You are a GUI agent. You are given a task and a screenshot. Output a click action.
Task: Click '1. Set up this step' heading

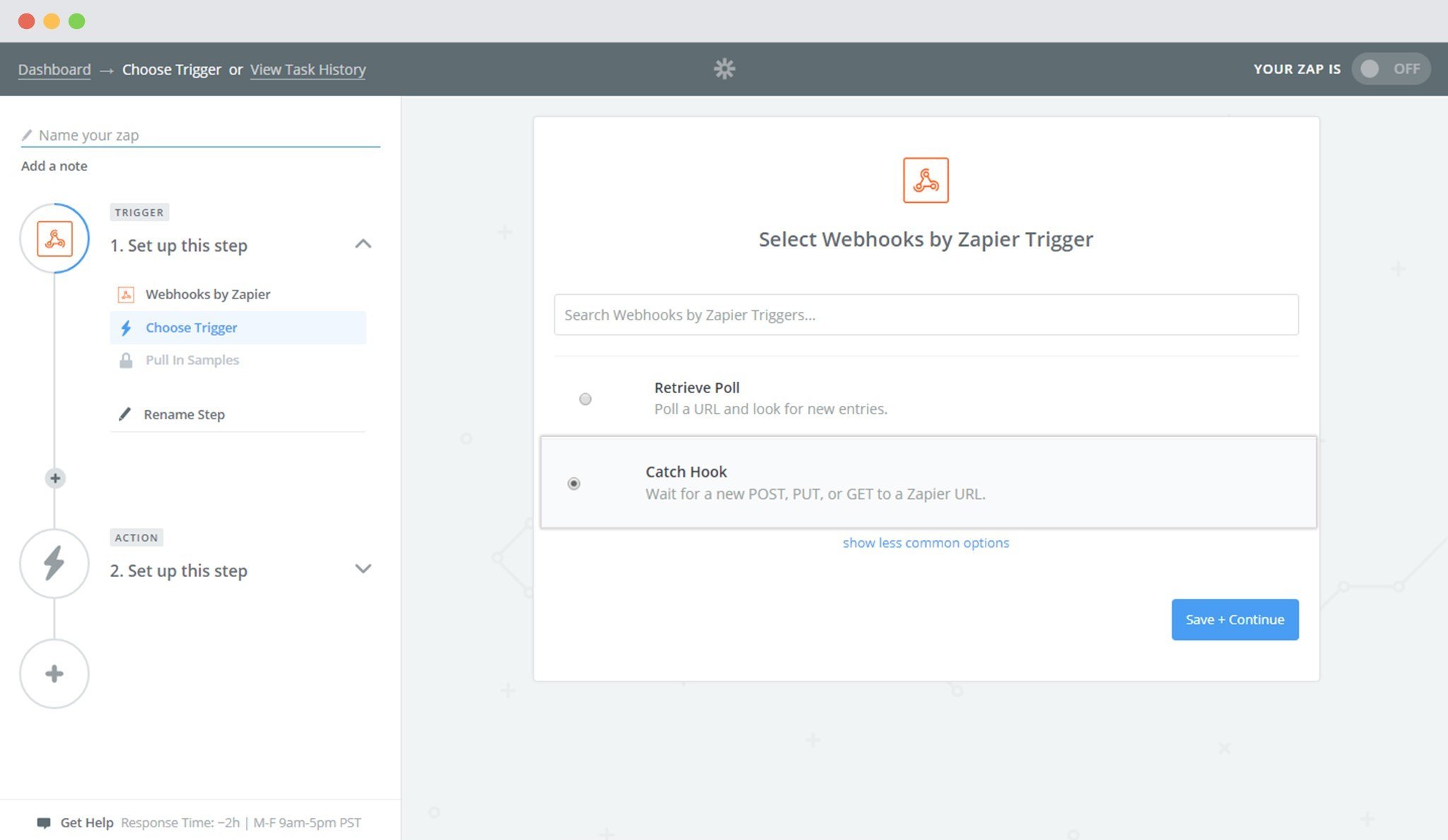179,245
